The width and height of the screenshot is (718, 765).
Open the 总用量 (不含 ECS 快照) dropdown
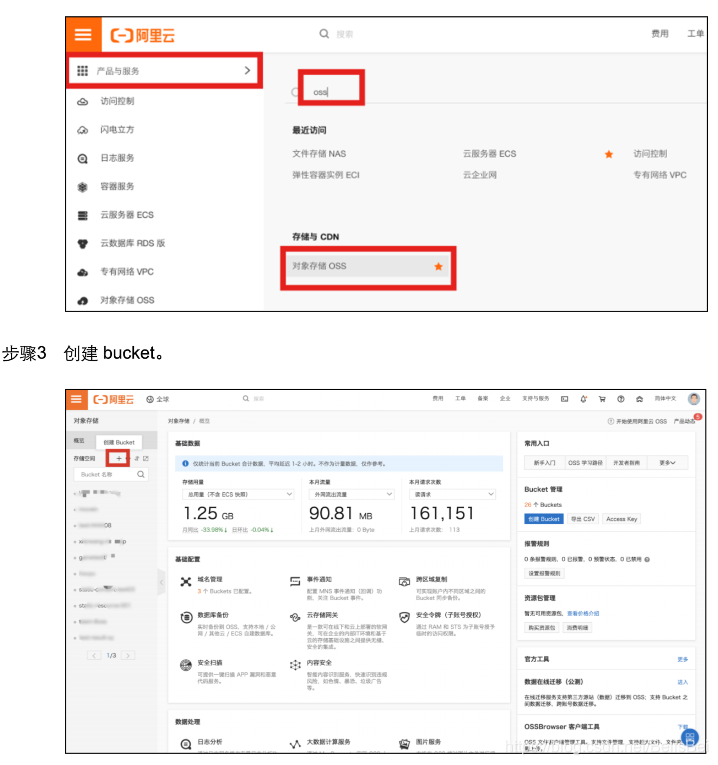(238, 494)
